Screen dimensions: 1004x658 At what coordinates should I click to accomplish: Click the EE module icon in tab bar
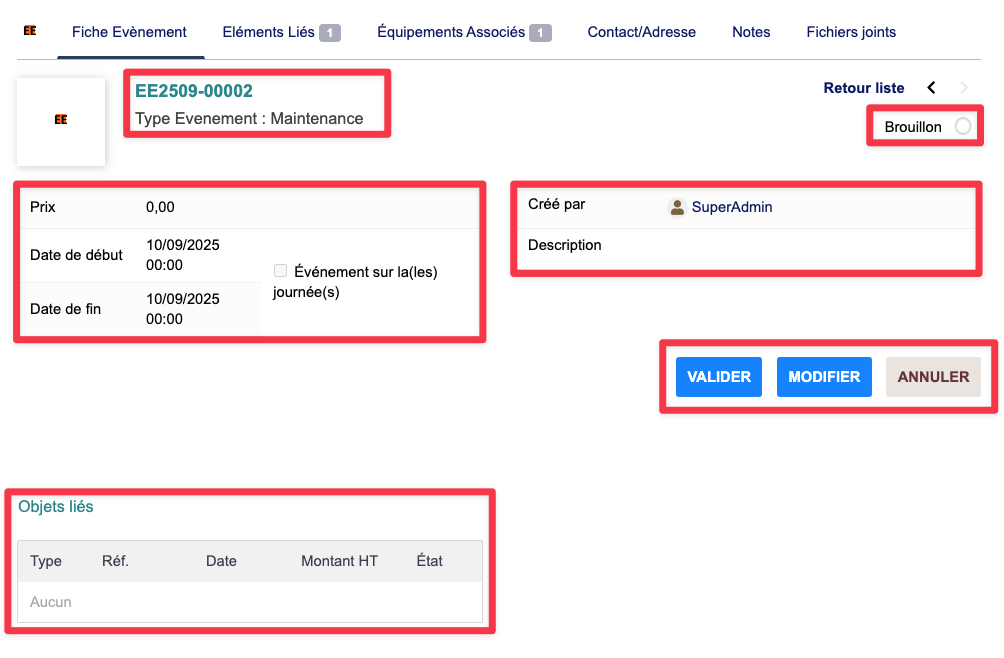pyautogui.click(x=30, y=31)
